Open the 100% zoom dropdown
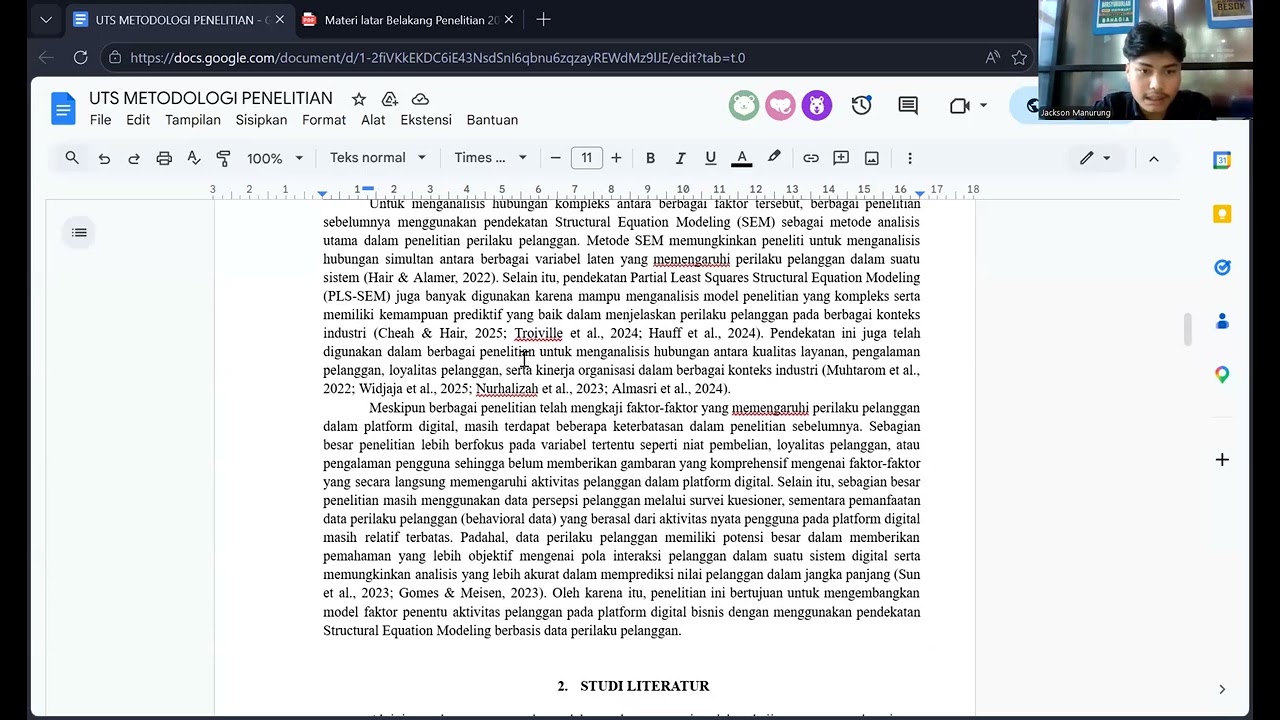 275,158
